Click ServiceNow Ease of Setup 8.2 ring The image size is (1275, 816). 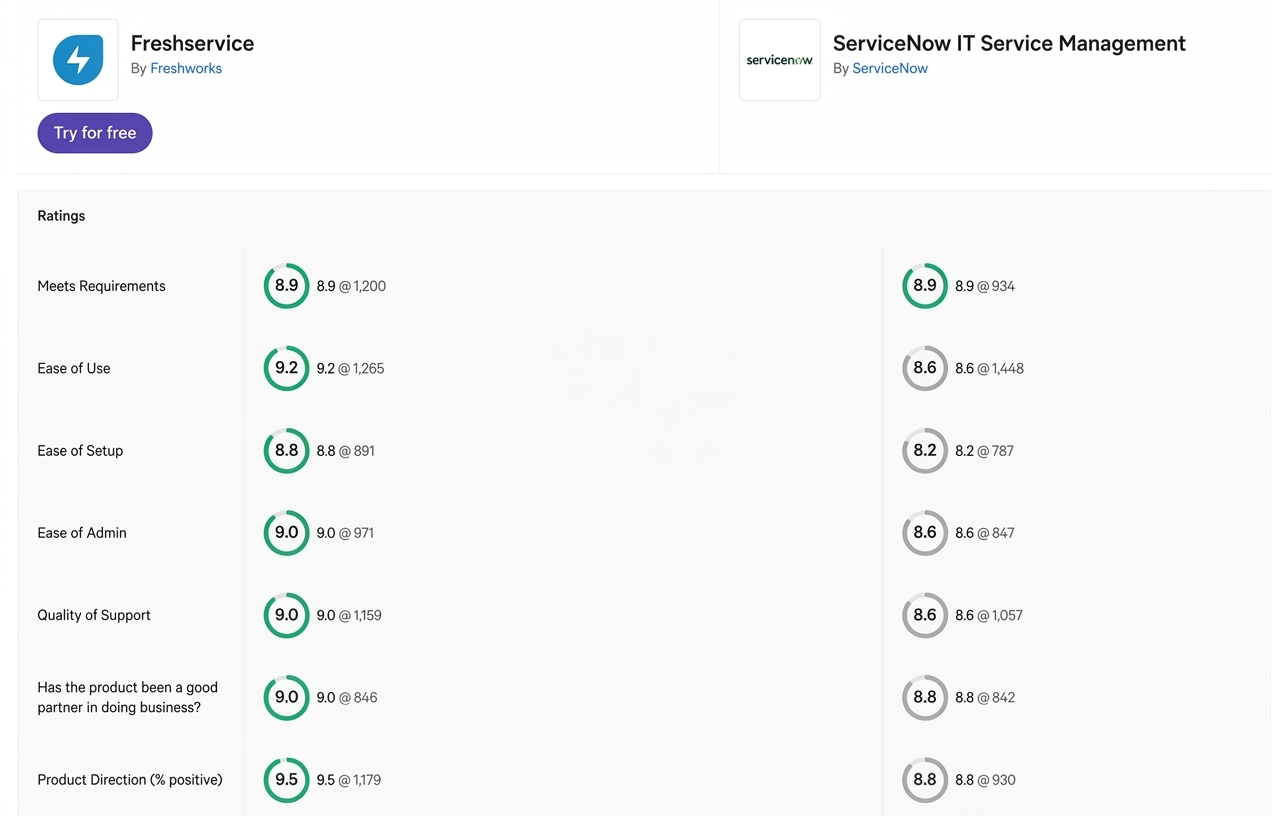tap(925, 451)
